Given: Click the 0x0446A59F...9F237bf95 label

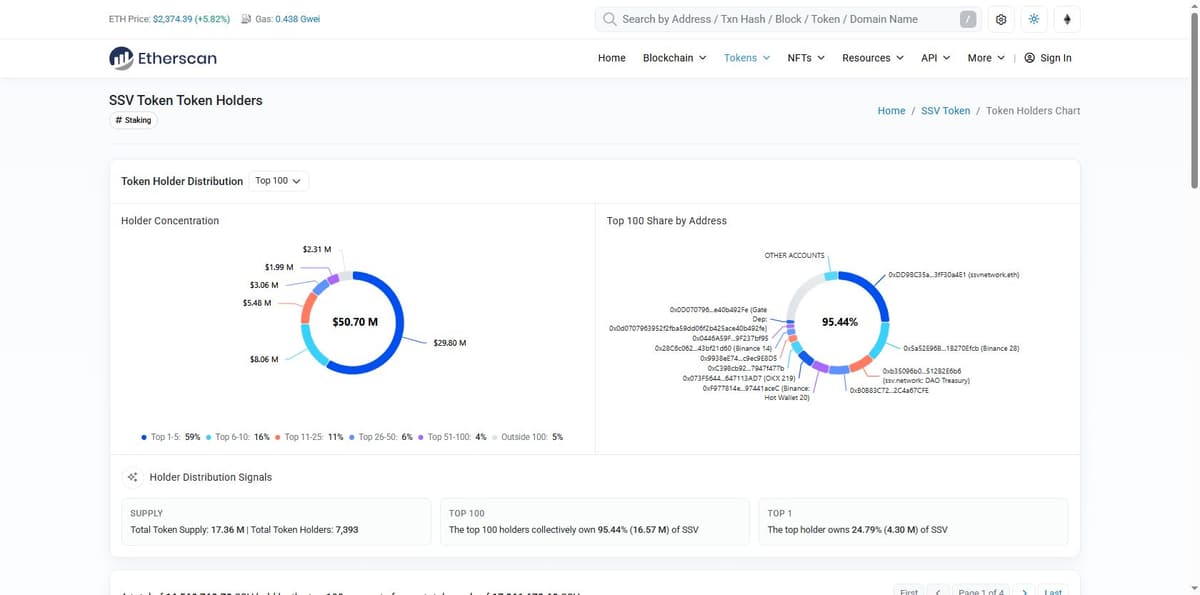Looking at the screenshot, I should pos(730,338).
